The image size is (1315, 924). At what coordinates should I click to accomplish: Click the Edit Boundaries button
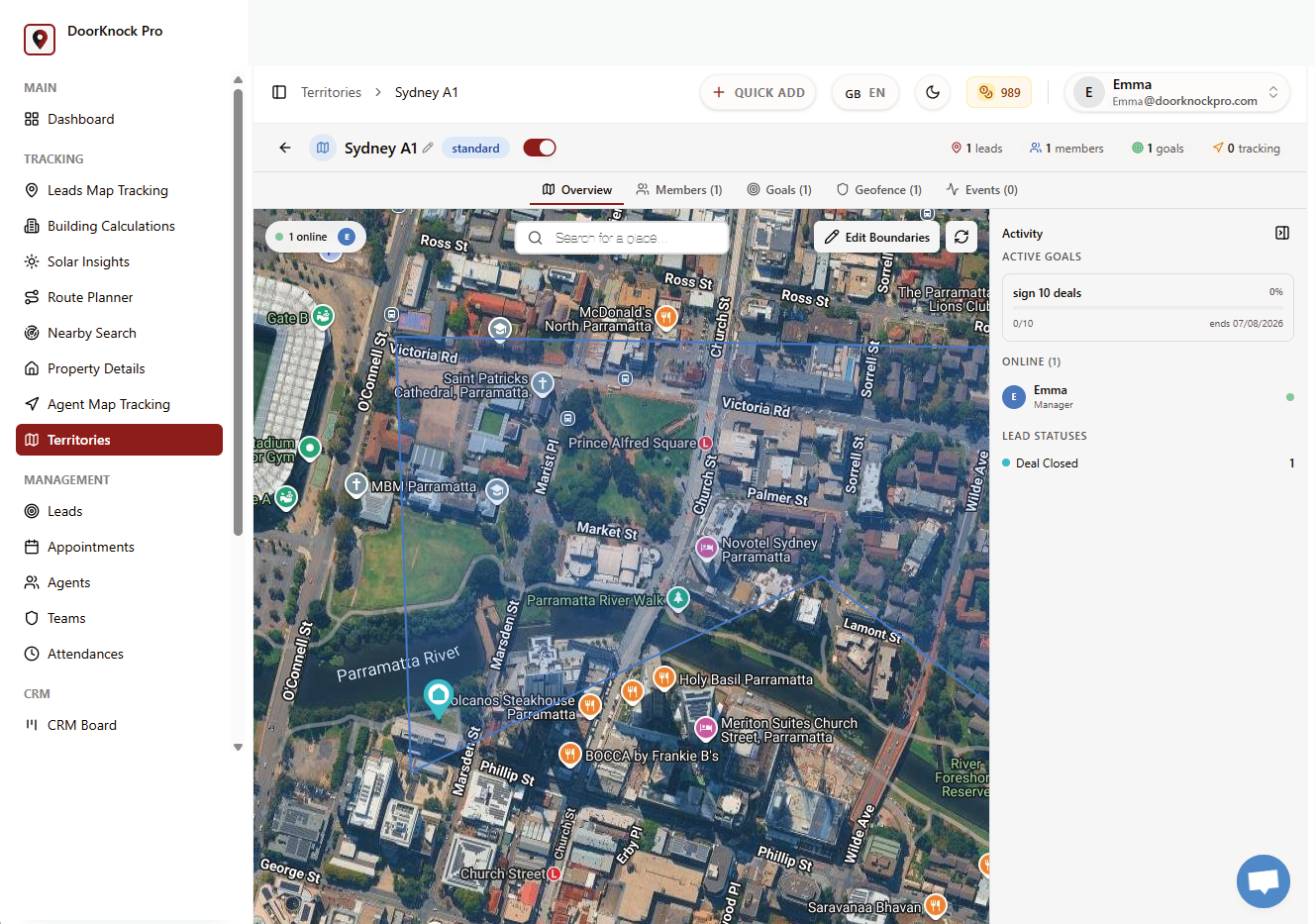click(877, 237)
